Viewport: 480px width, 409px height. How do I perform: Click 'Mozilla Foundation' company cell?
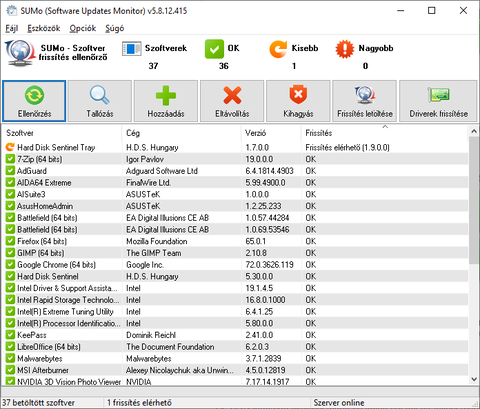click(157, 241)
